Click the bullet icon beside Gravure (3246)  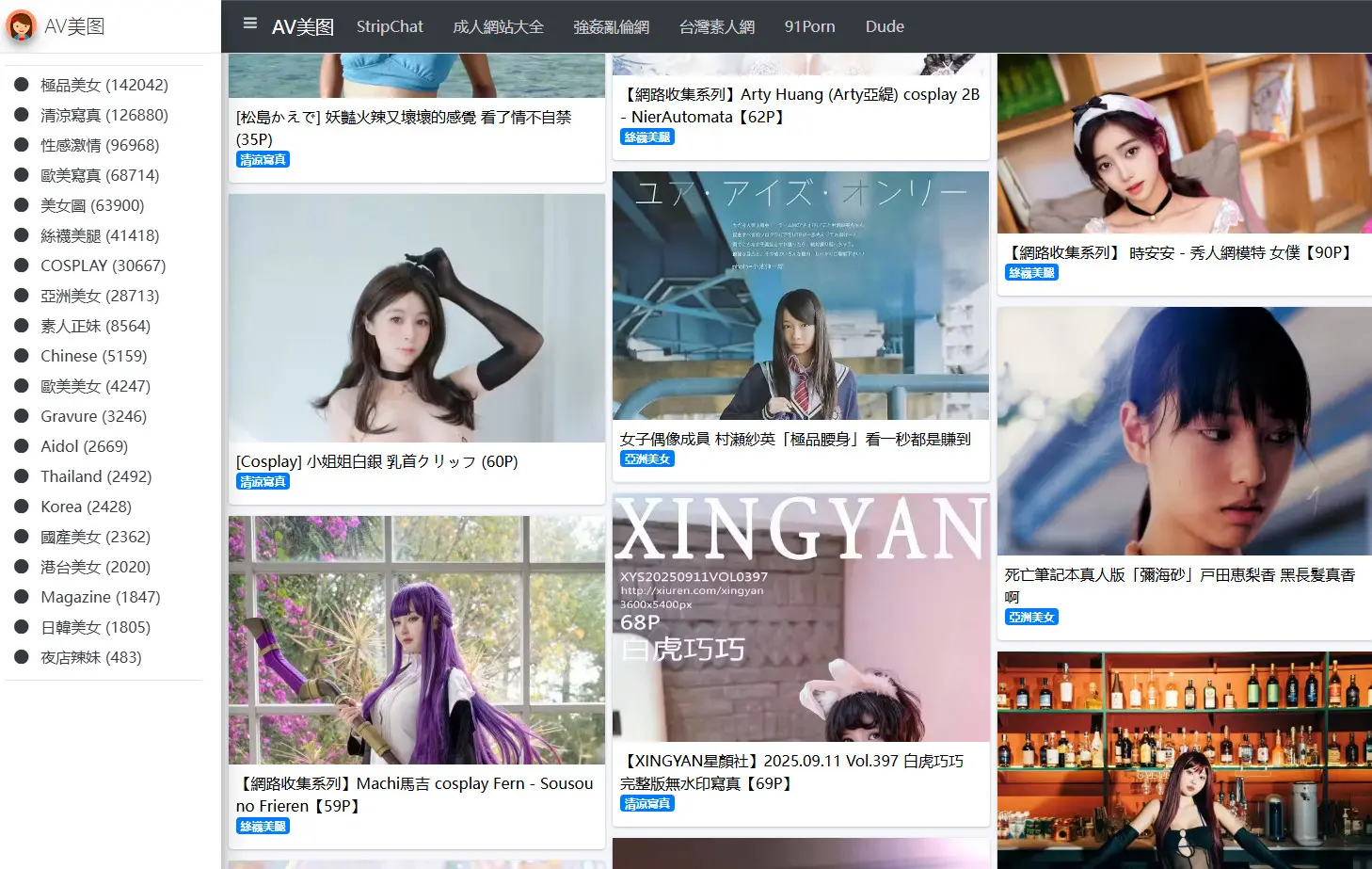[22, 416]
